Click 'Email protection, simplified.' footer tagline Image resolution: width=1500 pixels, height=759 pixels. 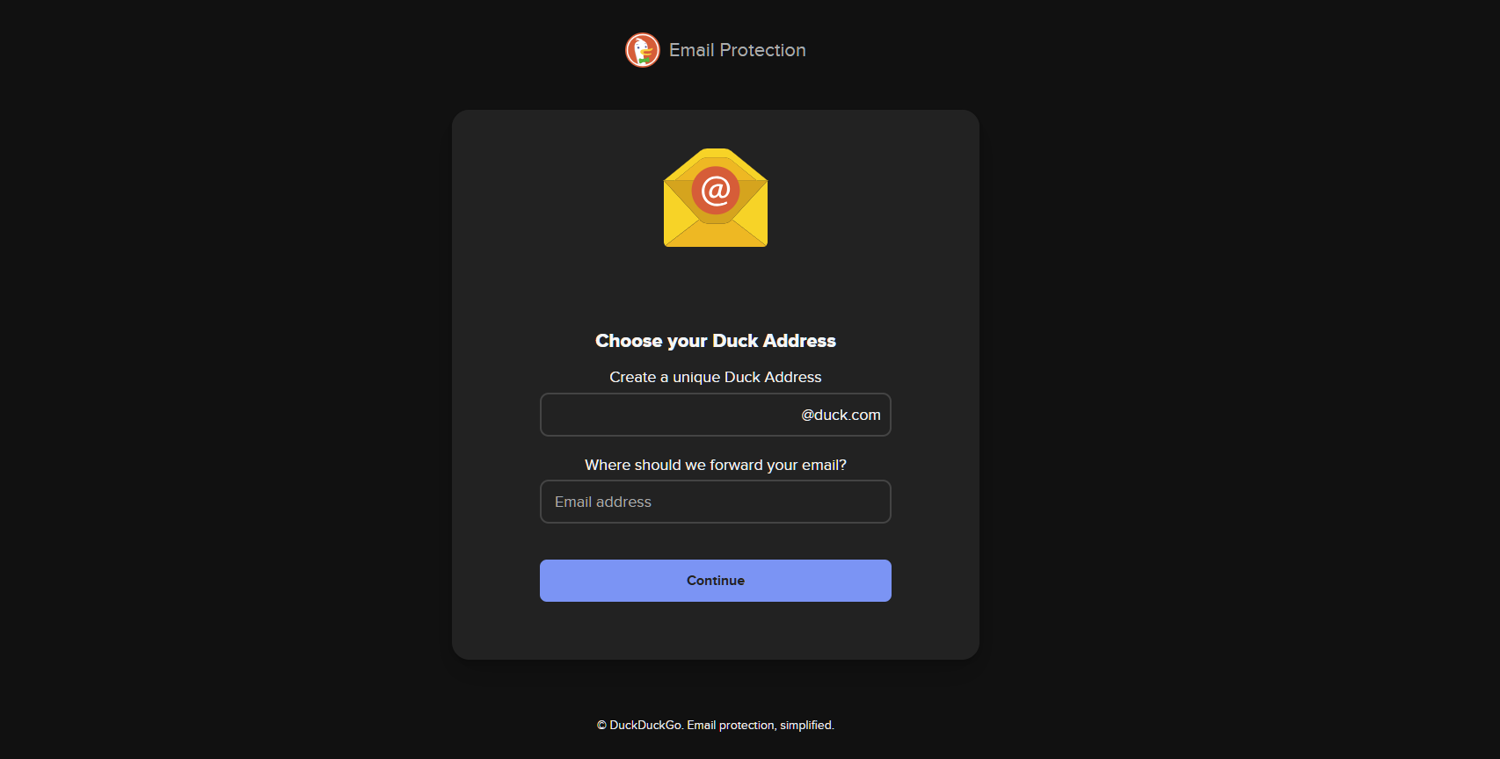tap(761, 725)
